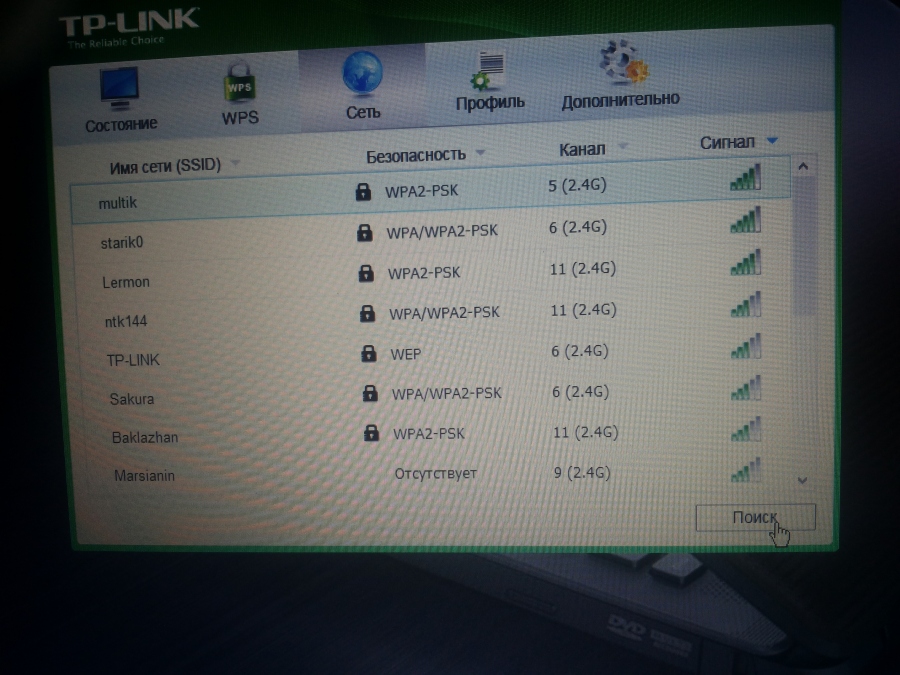
Task: Open the Состояние monitor icon
Action: tap(119, 88)
